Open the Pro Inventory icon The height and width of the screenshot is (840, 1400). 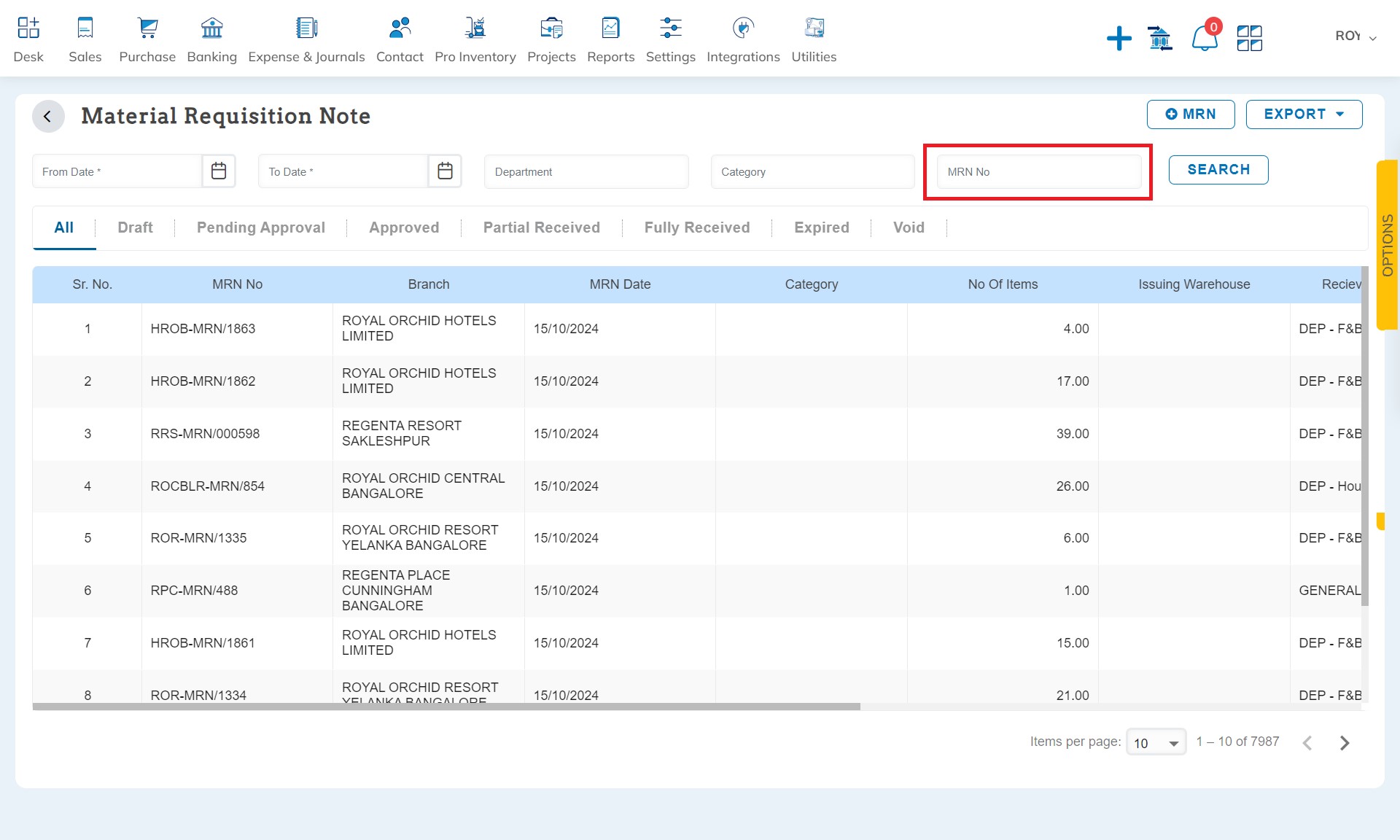pos(475,28)
